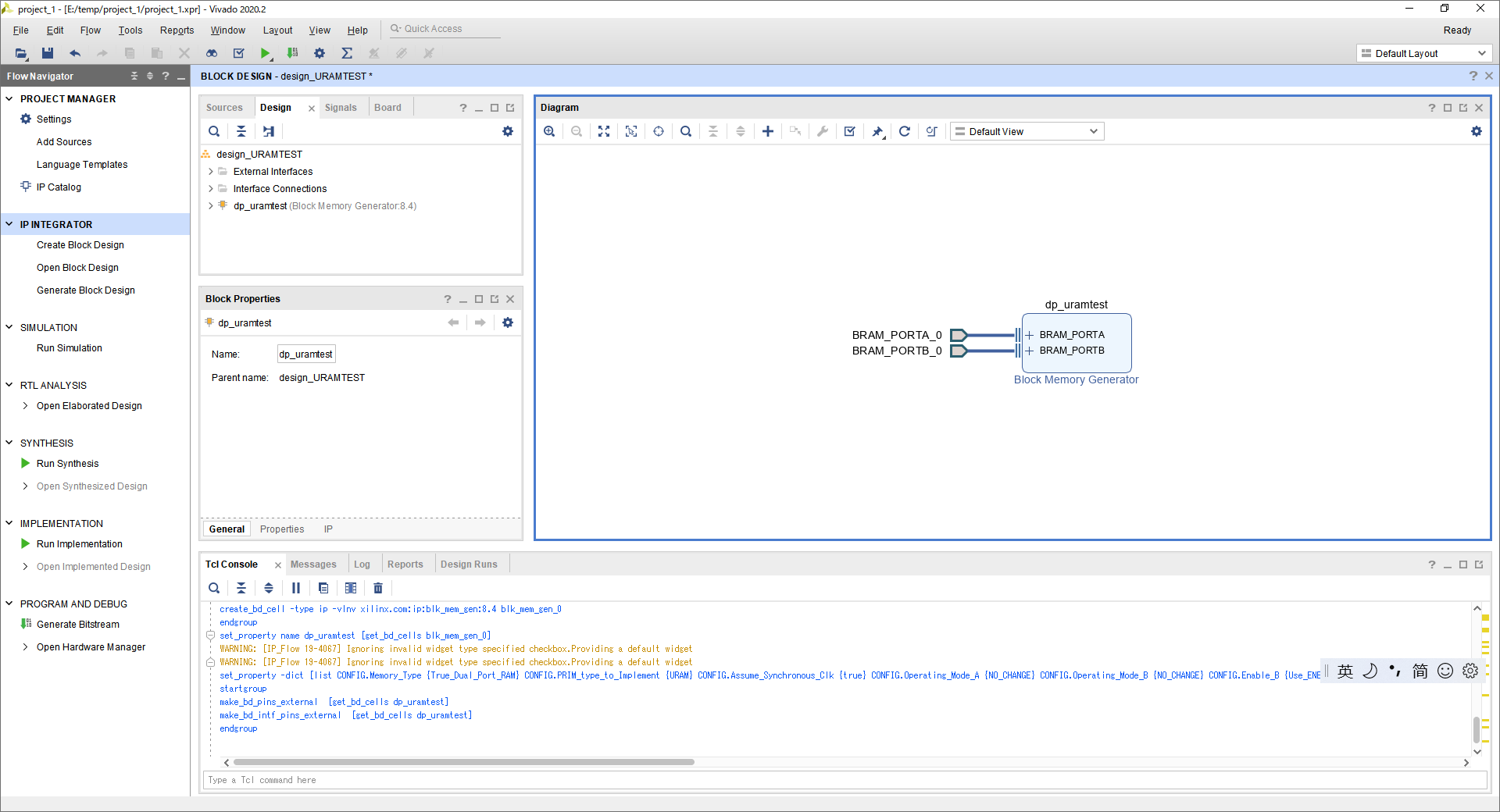Click forward arrow in Block Properties
The image size is (1500, 812).
[480, 322]
